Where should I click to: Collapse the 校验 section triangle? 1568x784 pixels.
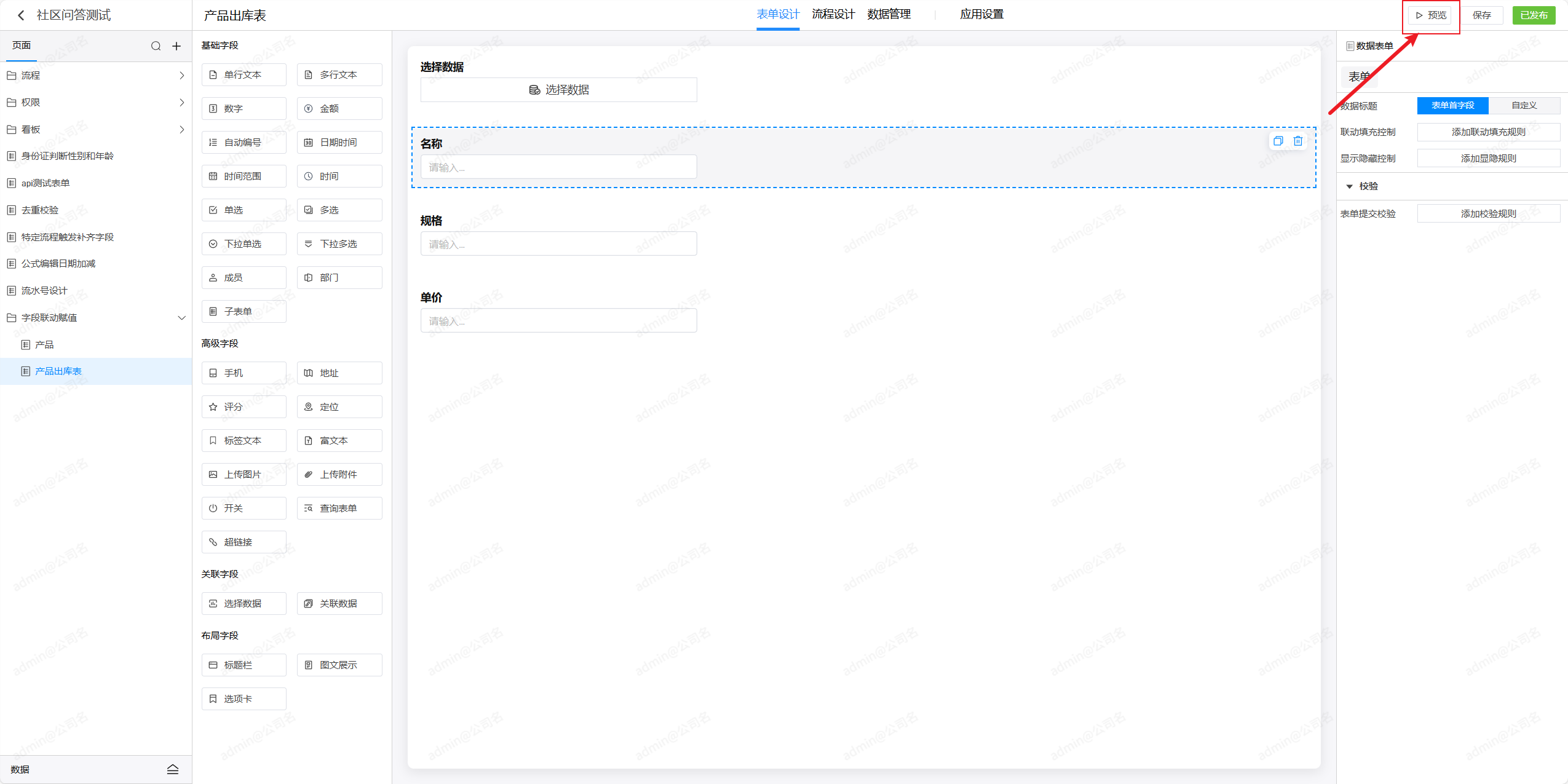pos(1349,186)
